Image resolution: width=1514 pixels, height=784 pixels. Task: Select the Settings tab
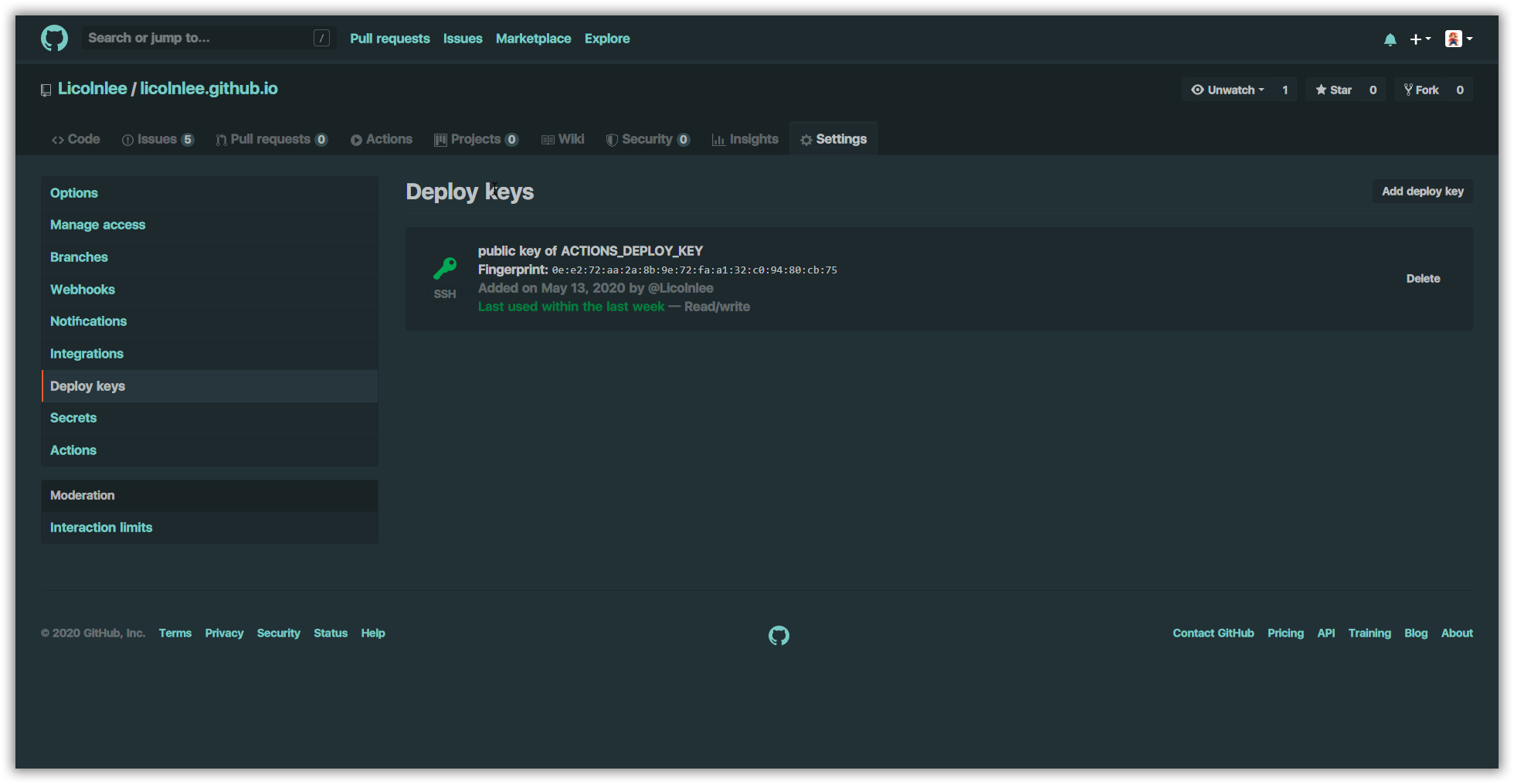pyautogui.click(x=833, y=139)
